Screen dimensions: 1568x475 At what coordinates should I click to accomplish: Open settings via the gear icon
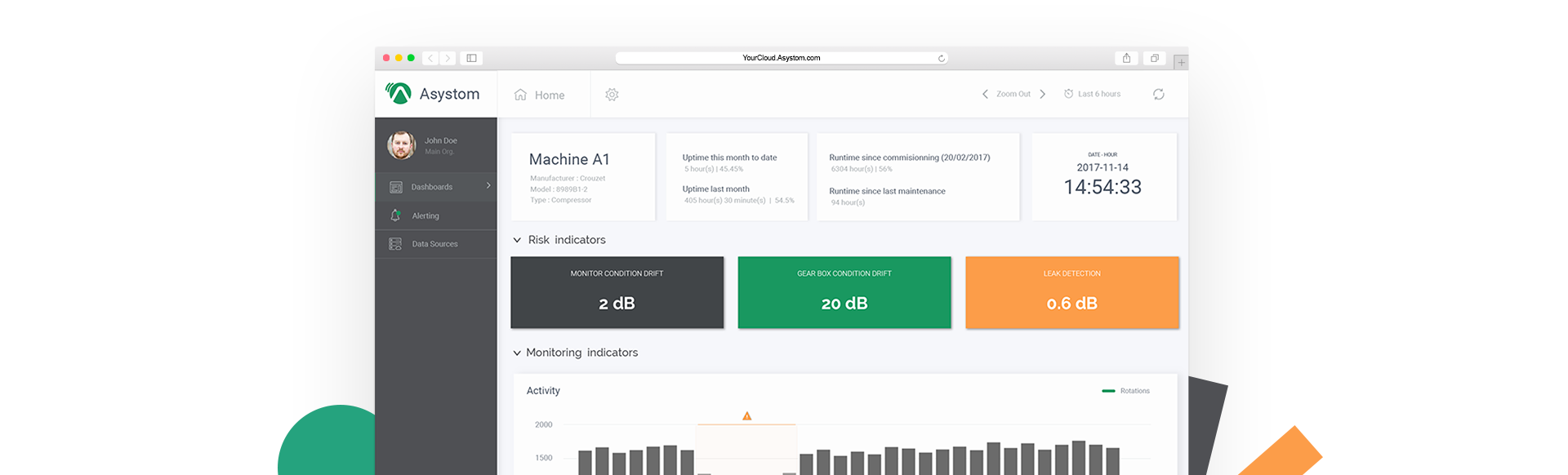coord(612,95)
